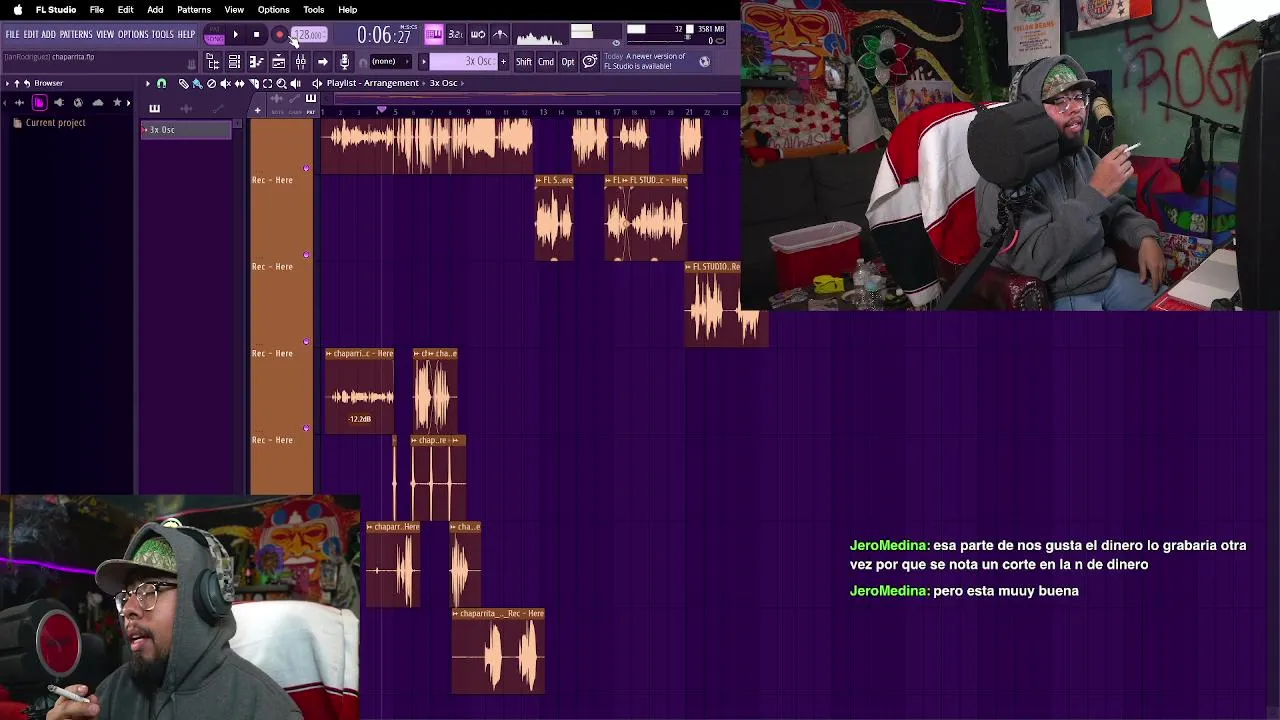The image size is (1280, 720).
Task: Click browser audio waveform tab icon
Action: coord(19,103)
